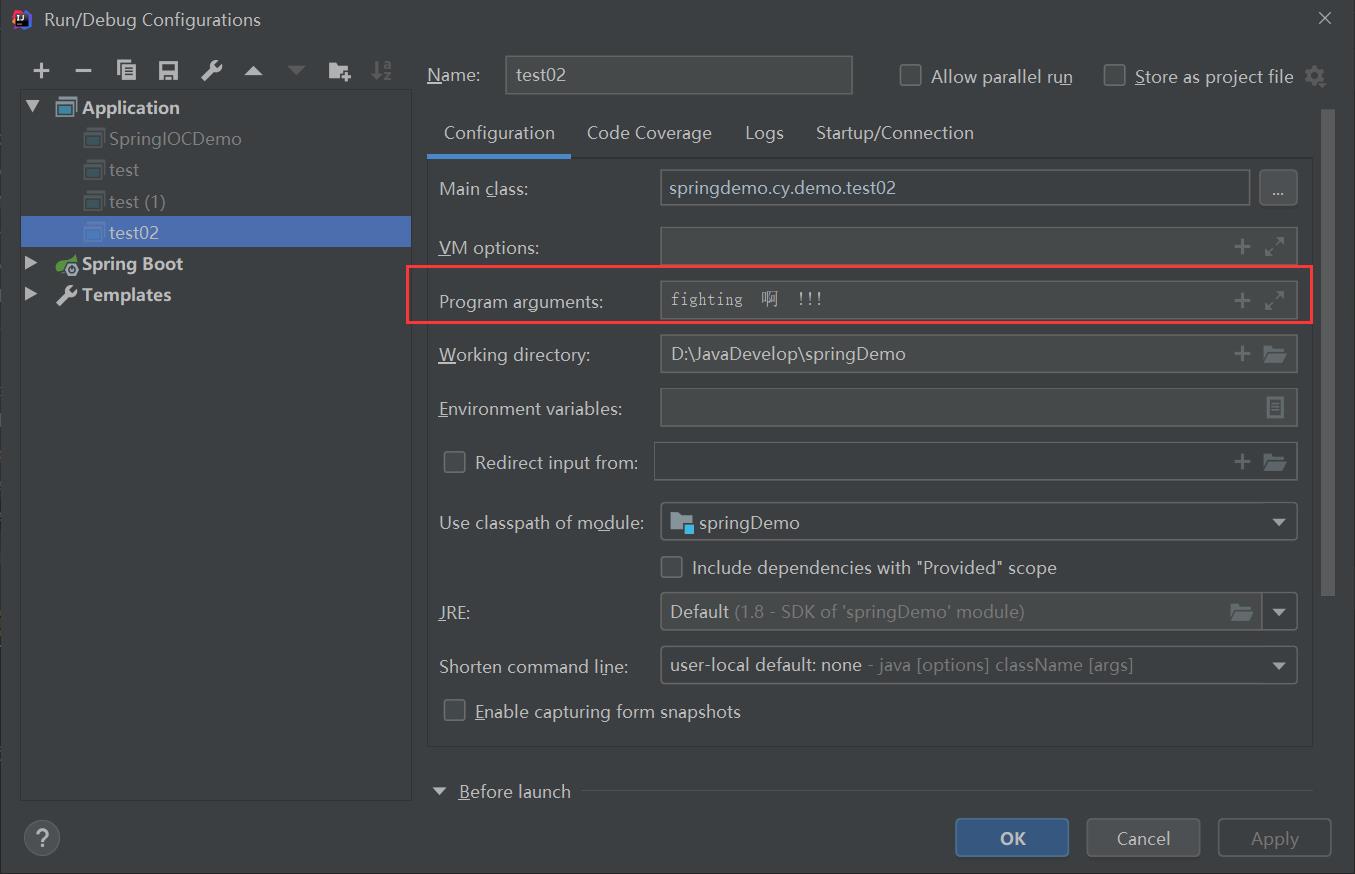
Task: Check Include dependencies with Provided scope
Action: click(x=672, y=567)
